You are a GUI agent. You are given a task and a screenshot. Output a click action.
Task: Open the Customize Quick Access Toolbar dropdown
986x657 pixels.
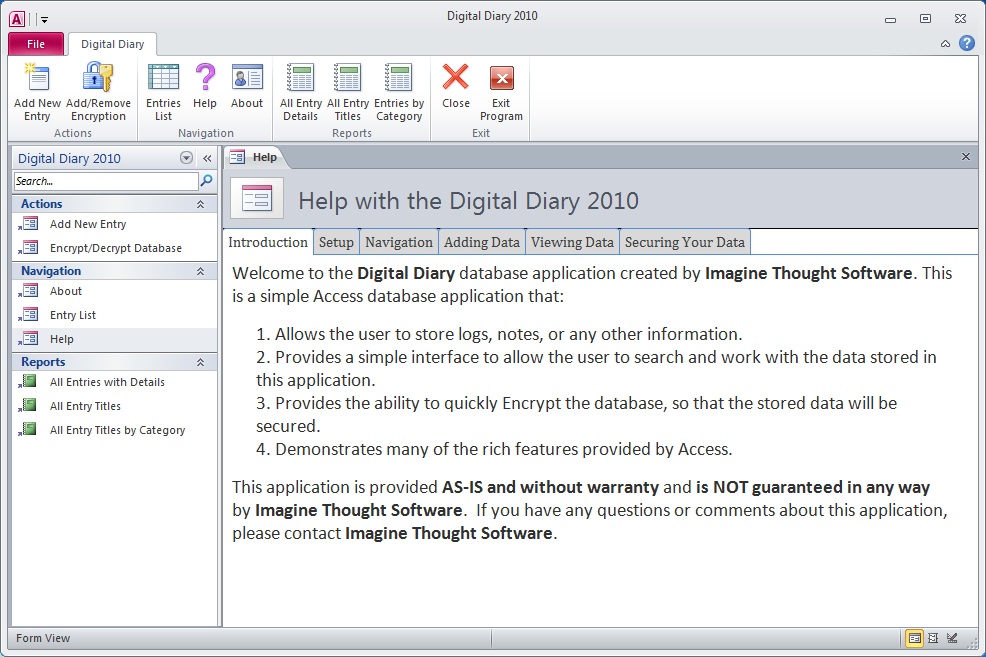[44, 19]
